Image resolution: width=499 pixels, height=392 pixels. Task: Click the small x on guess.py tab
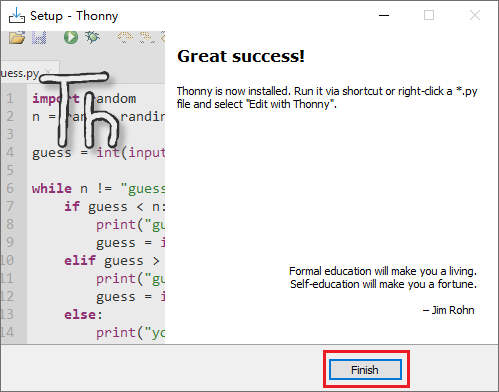[x=48, y=71]
